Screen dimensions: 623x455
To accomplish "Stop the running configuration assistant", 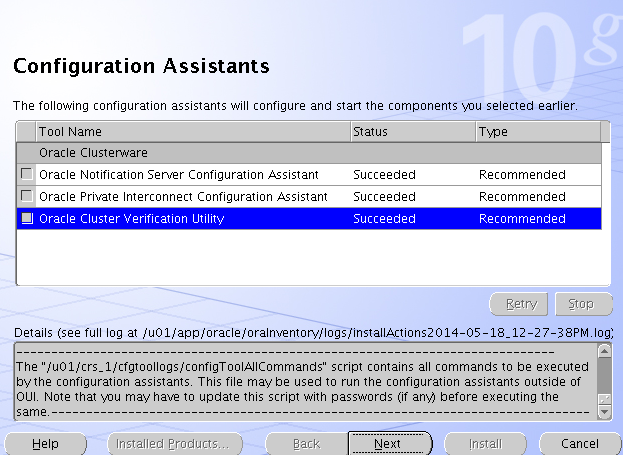I will click(584, 304).
